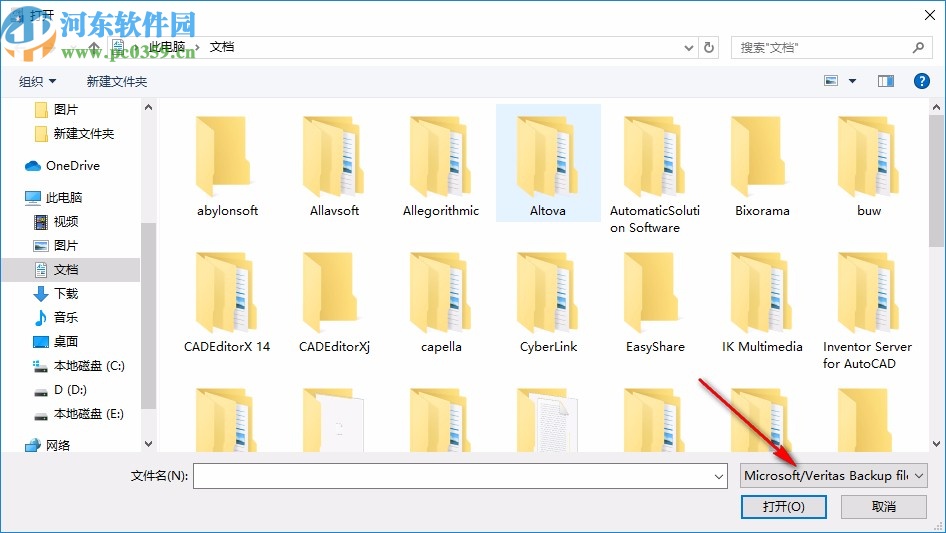The image size is (946, 533).
Task: Select the CyberLink folder
Action: 548,302
